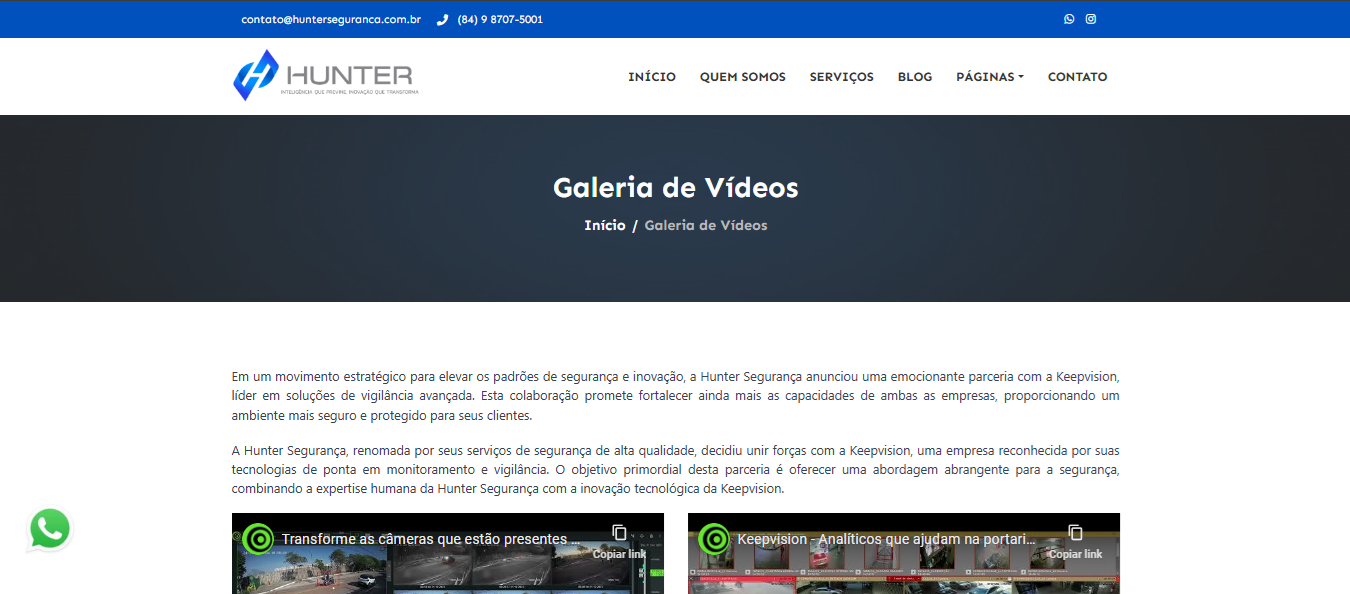Click the floating green WhatsApp chat button

pos(49,529)
